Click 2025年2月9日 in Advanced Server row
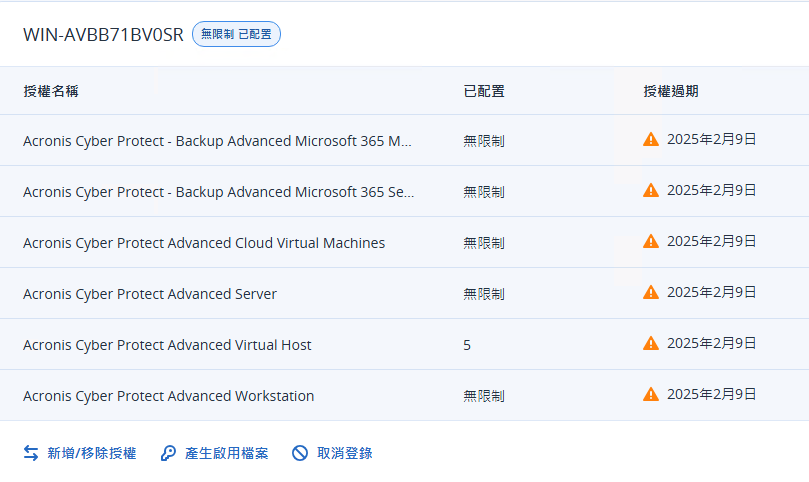This screenshot has height=482, width=809. 711,293
